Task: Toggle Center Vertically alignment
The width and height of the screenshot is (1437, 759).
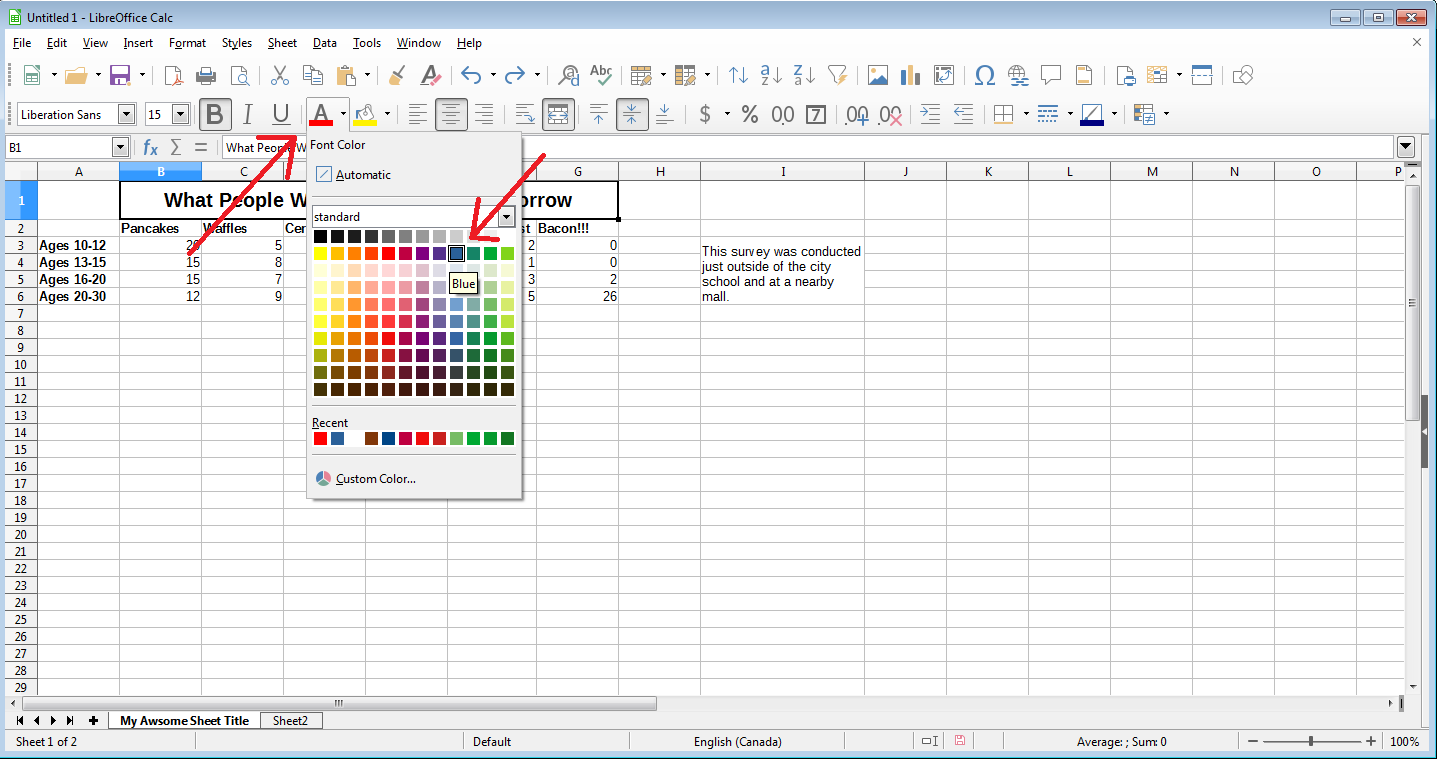Action: point(631,114)
